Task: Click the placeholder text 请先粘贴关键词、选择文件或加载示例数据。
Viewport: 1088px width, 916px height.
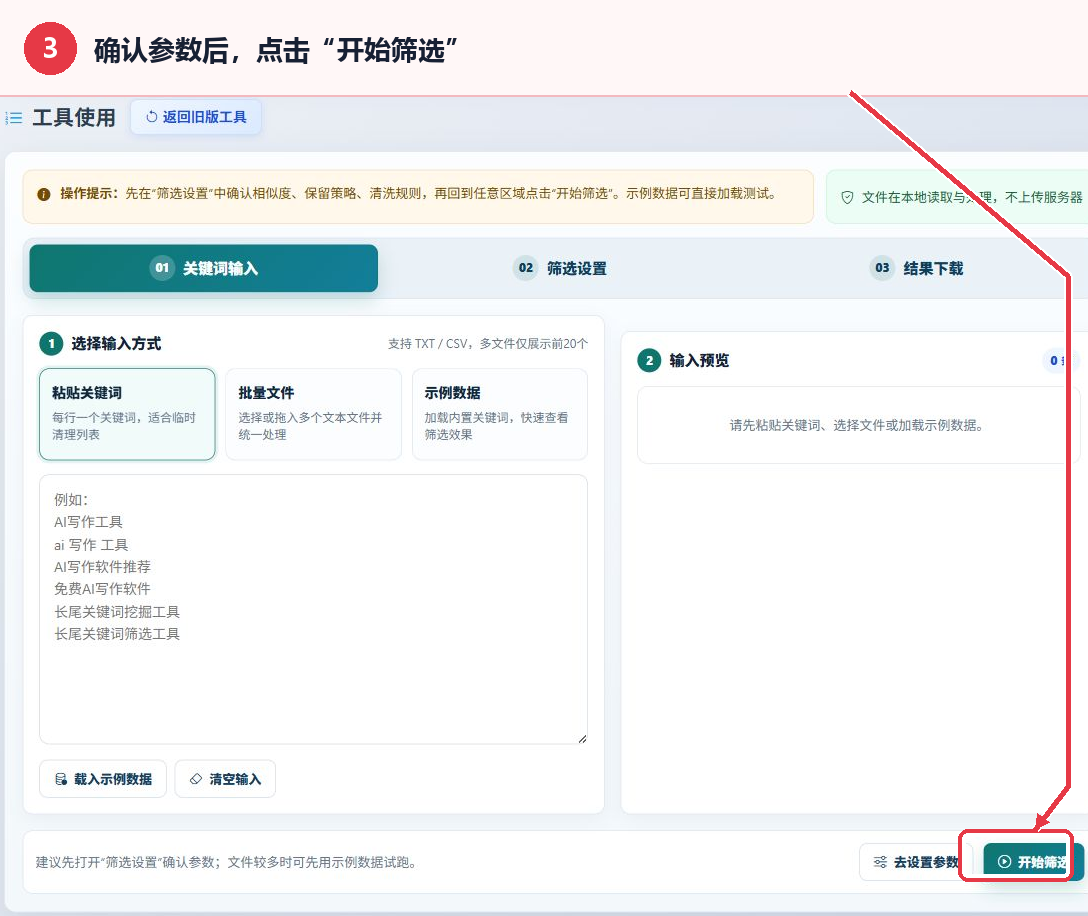Action: [857, 425]
